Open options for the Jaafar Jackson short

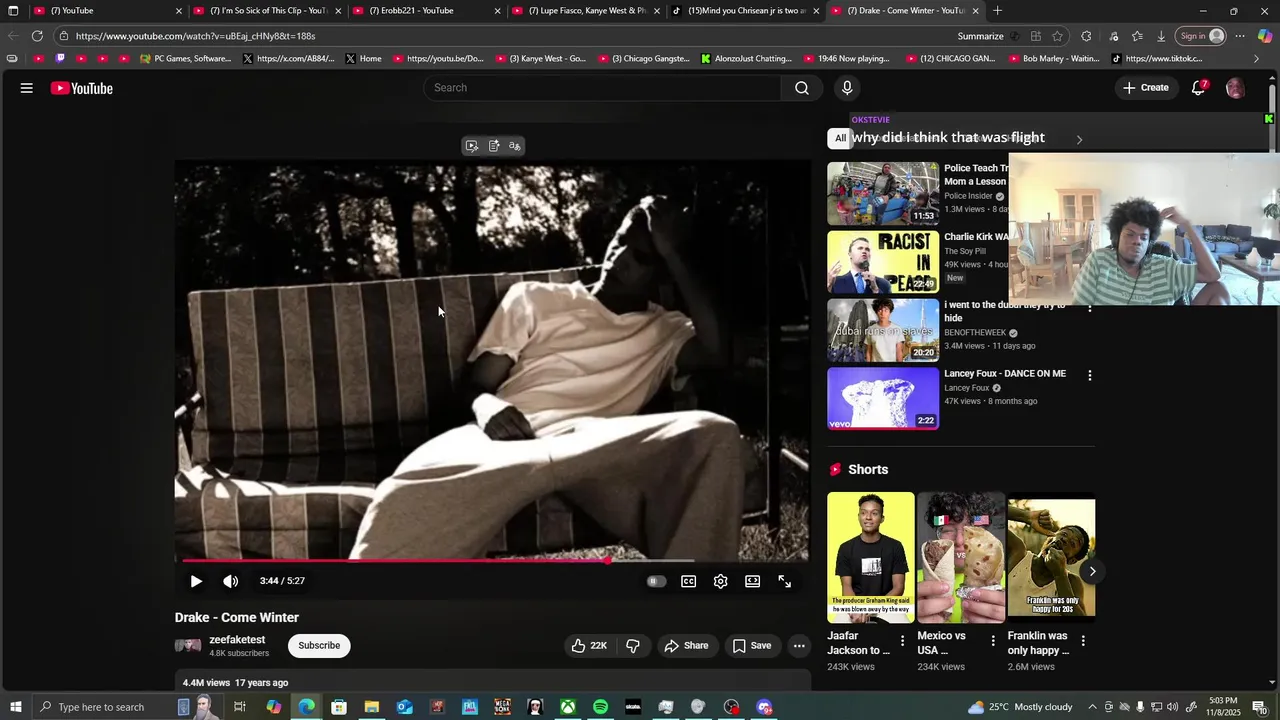pos(902,641)
